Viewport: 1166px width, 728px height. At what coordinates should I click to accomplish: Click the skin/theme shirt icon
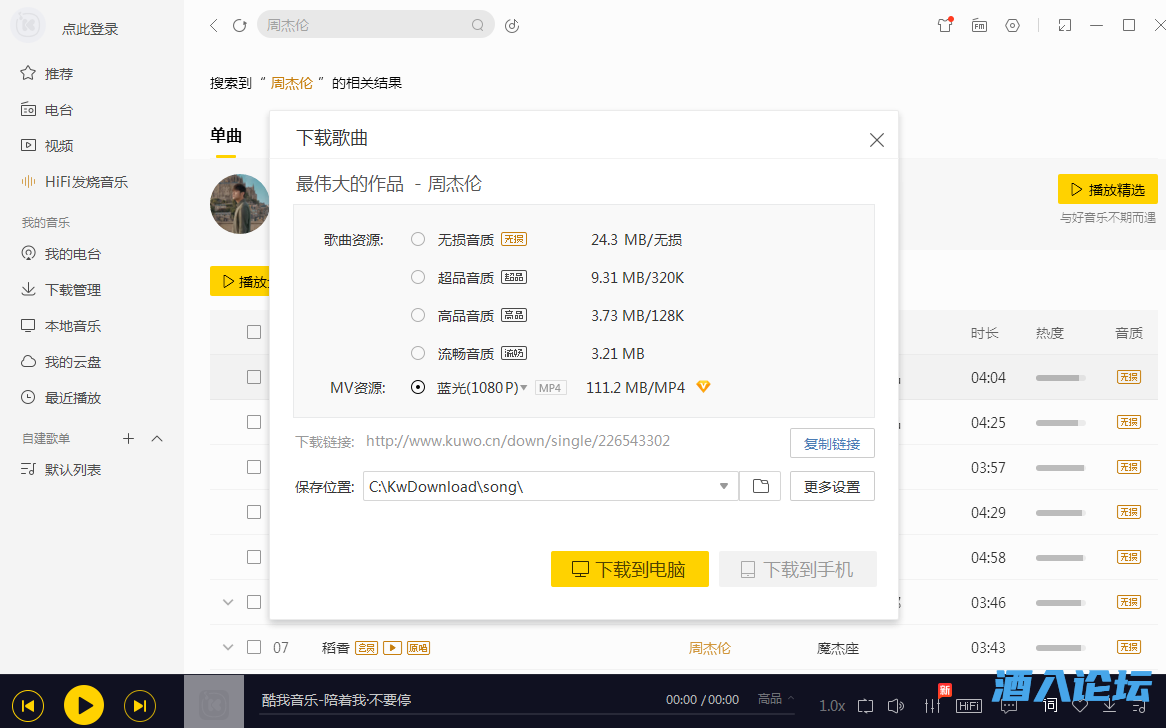click(945, 26)
